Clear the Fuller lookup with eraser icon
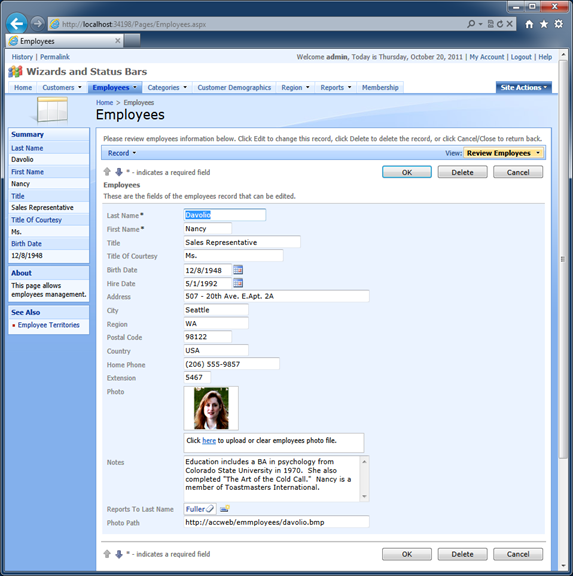Viewport: 573px width, 576px height. (x=210, y=509)
